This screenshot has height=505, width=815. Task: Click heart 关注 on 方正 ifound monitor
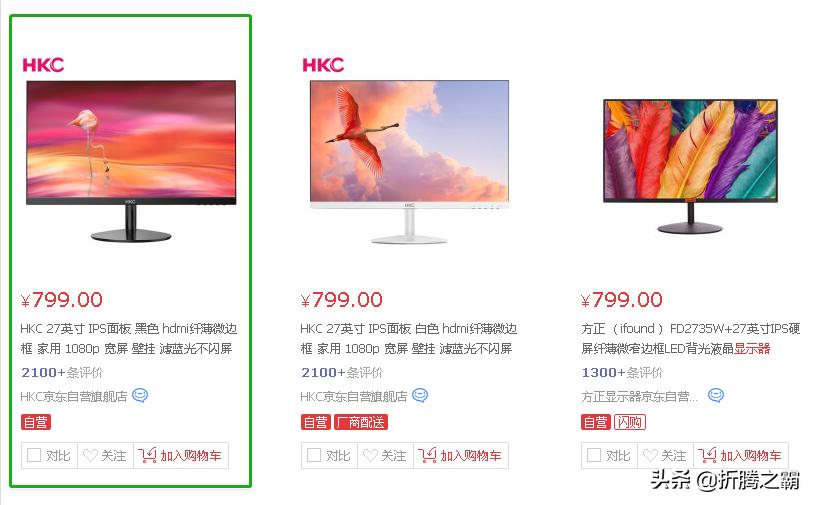665,456
